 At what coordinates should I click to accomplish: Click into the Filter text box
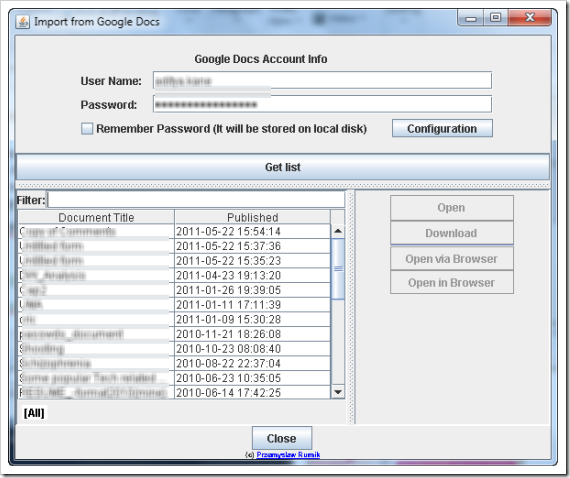pyautogui.click(x=196, y=200)
